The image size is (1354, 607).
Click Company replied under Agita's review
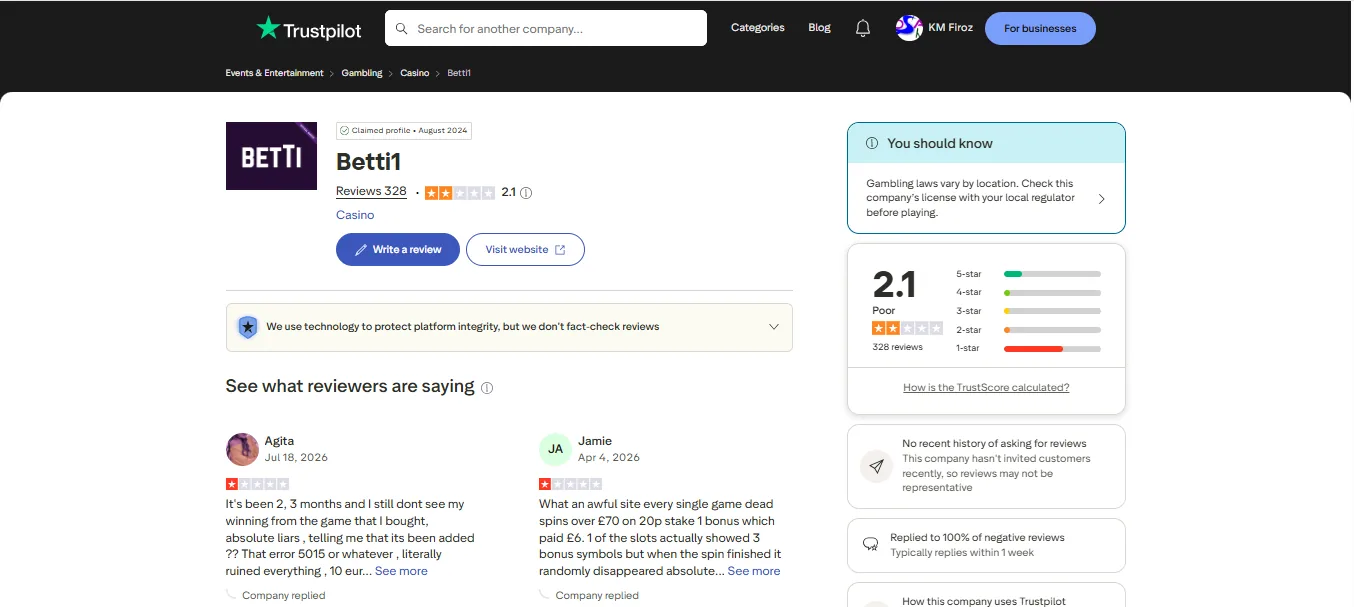(284, 595)
